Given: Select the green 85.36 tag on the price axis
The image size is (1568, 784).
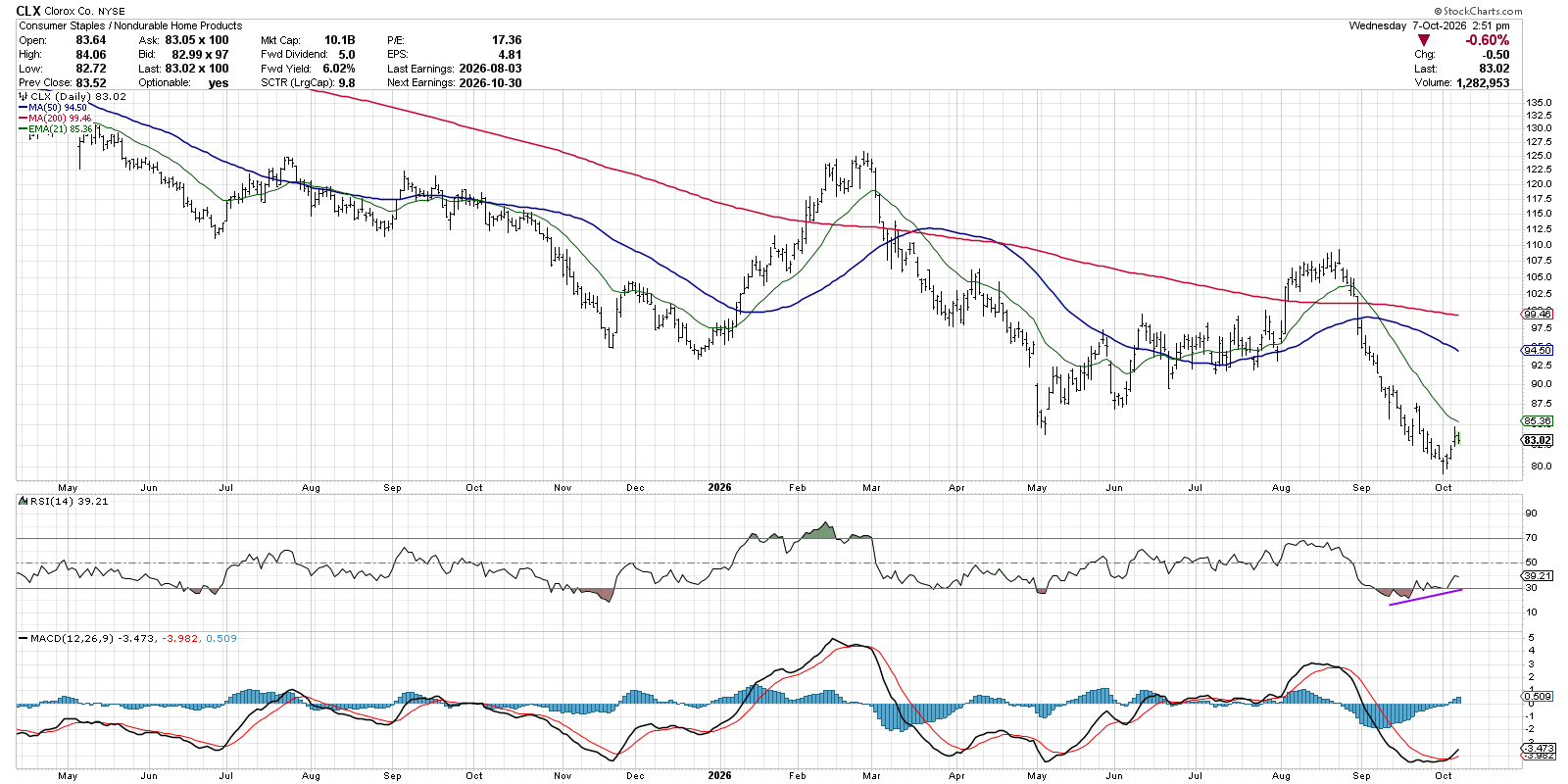Looking at the screenshot, I should (x=1538, y=421).
